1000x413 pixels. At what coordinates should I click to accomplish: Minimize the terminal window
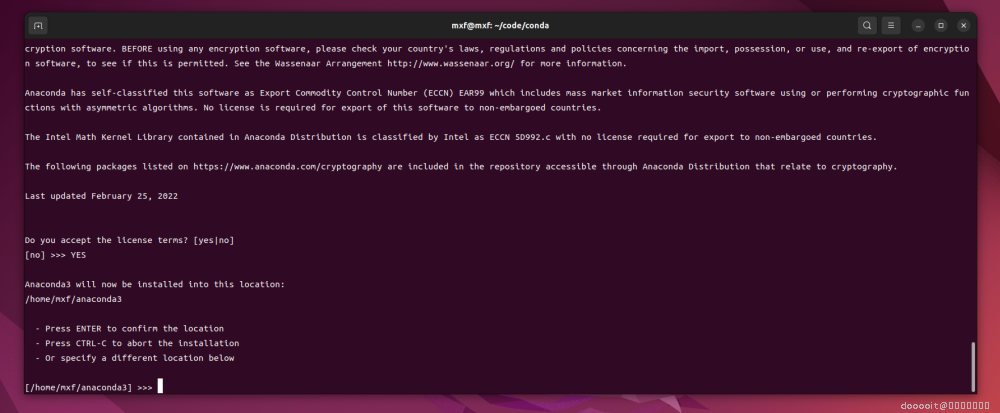[x=918, y=25]
